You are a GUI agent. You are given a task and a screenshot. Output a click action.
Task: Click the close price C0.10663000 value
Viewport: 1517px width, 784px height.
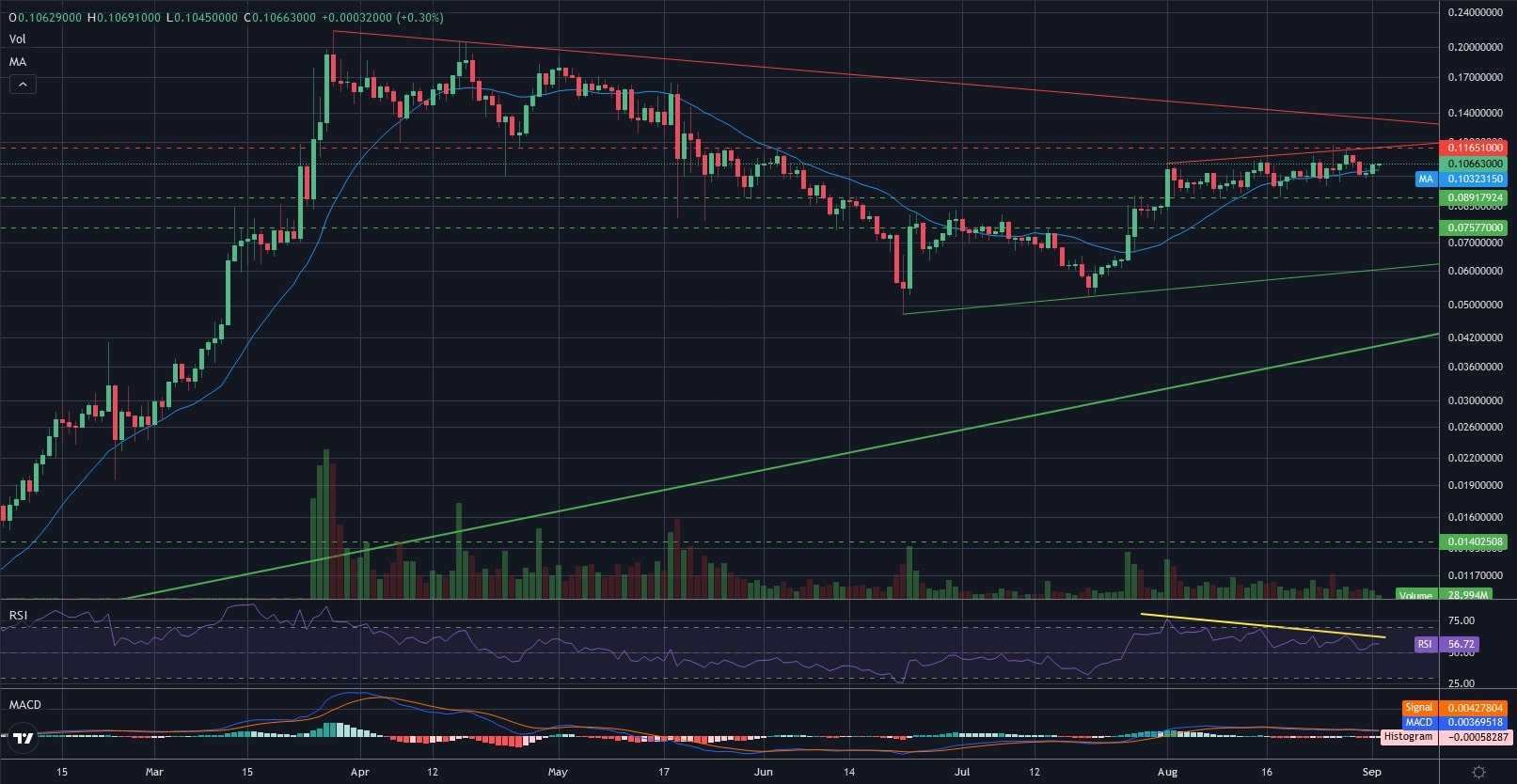[x=279, y=18]
